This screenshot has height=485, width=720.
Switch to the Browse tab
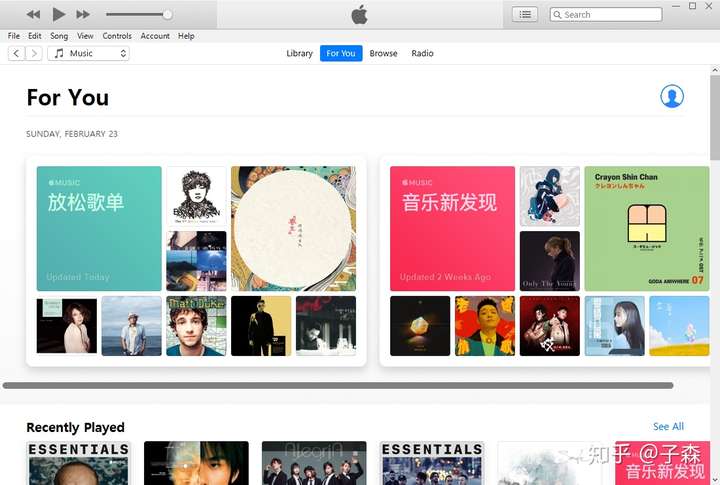point(383,53)
